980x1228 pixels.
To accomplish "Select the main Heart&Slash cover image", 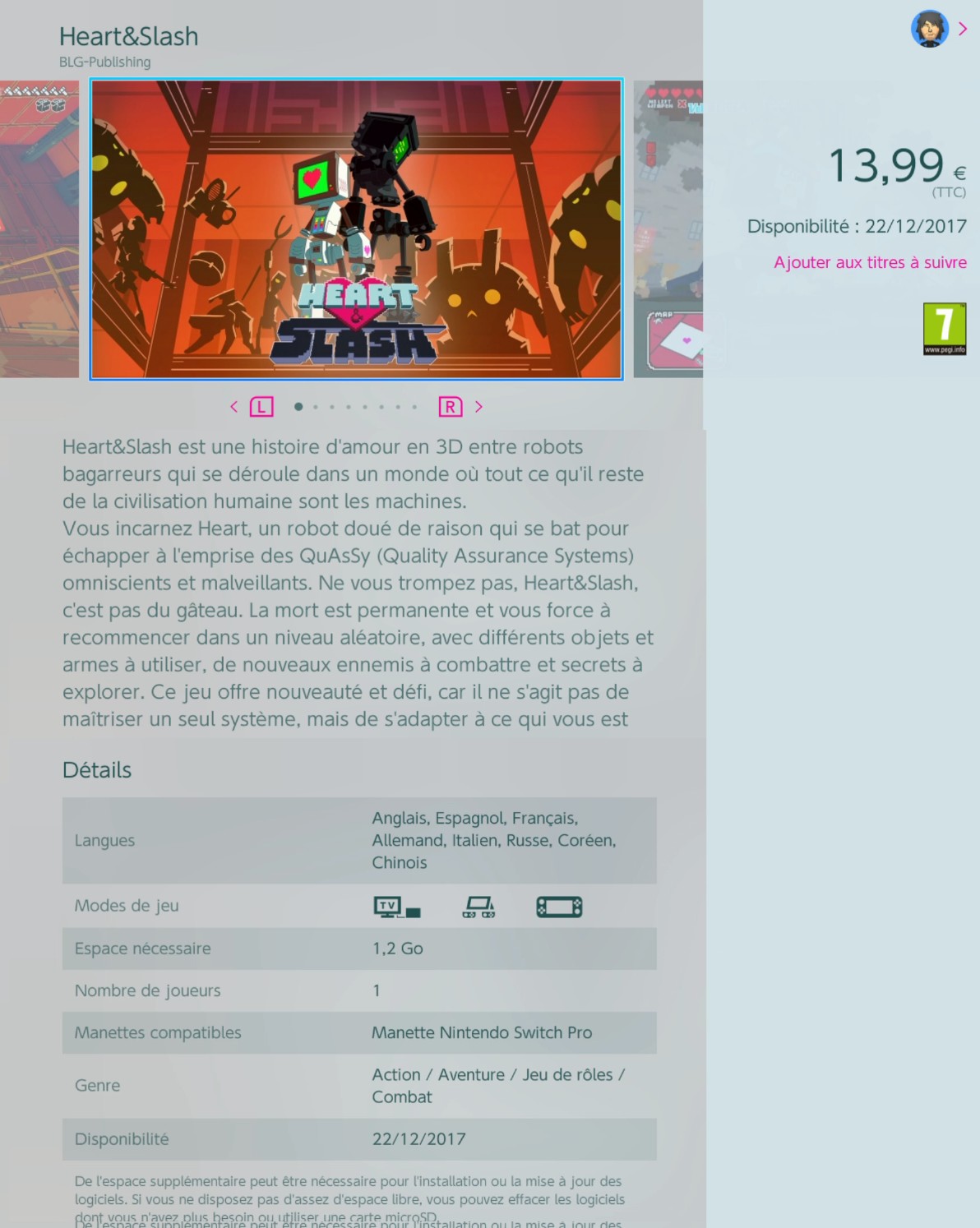I will pyautogui.click(x=356, y=229).
